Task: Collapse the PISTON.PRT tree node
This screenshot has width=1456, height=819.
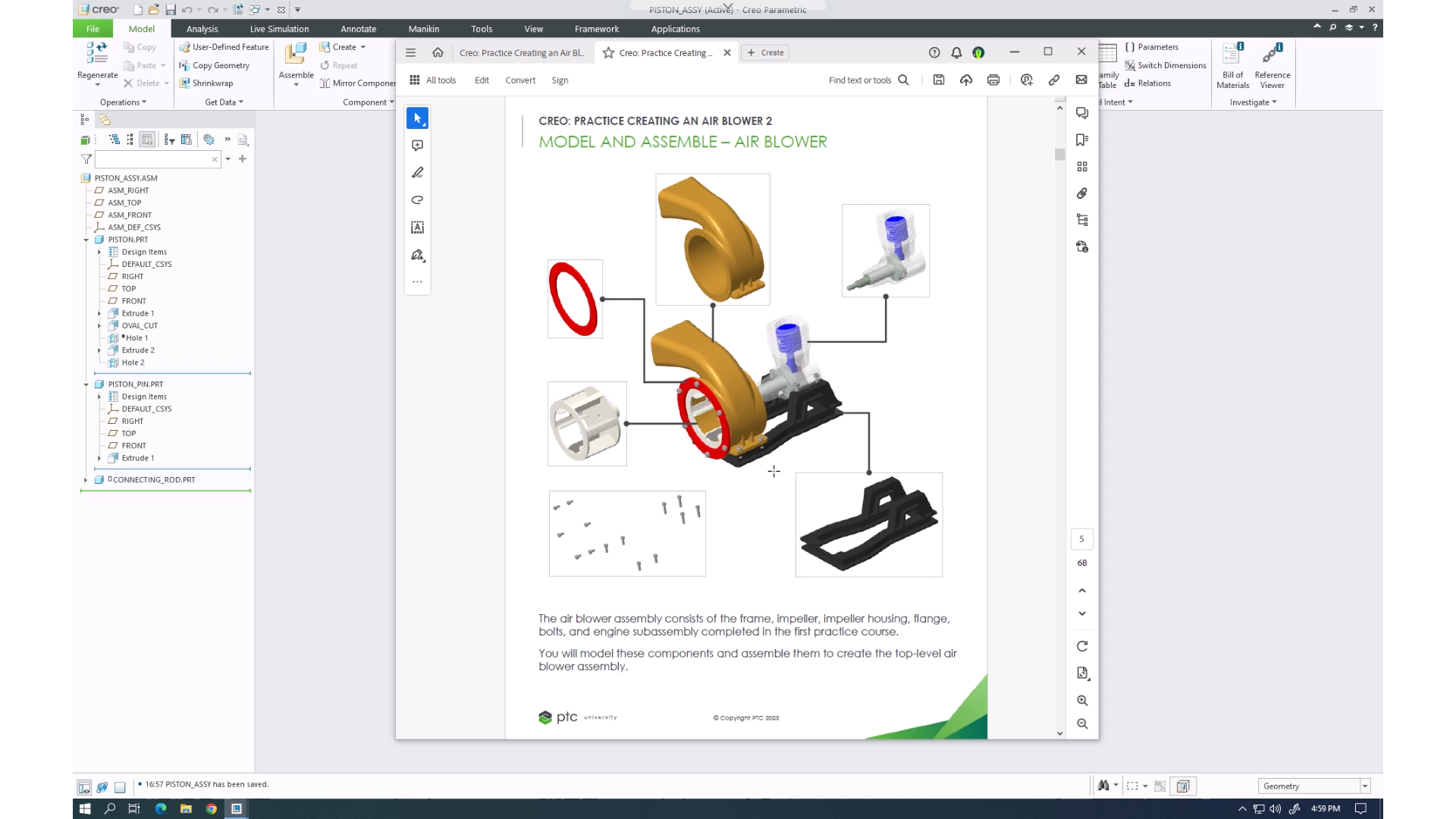Action: [86, 240]
